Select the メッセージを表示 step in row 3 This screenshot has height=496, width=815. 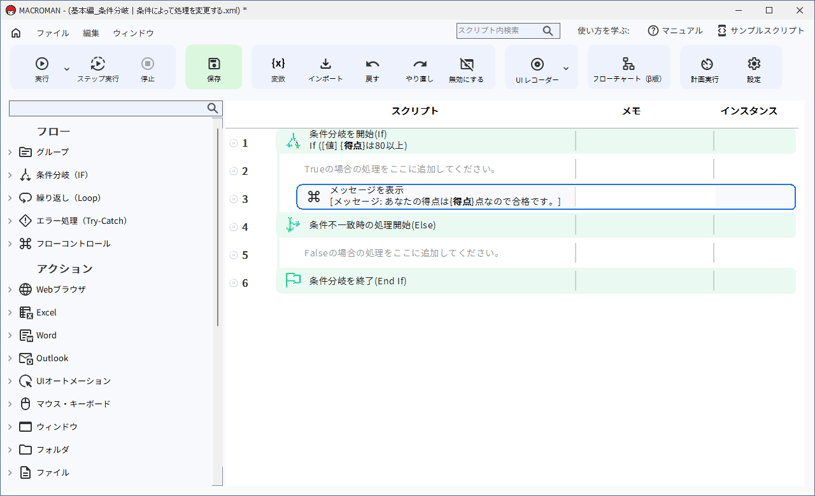click(x=546, y=197)
